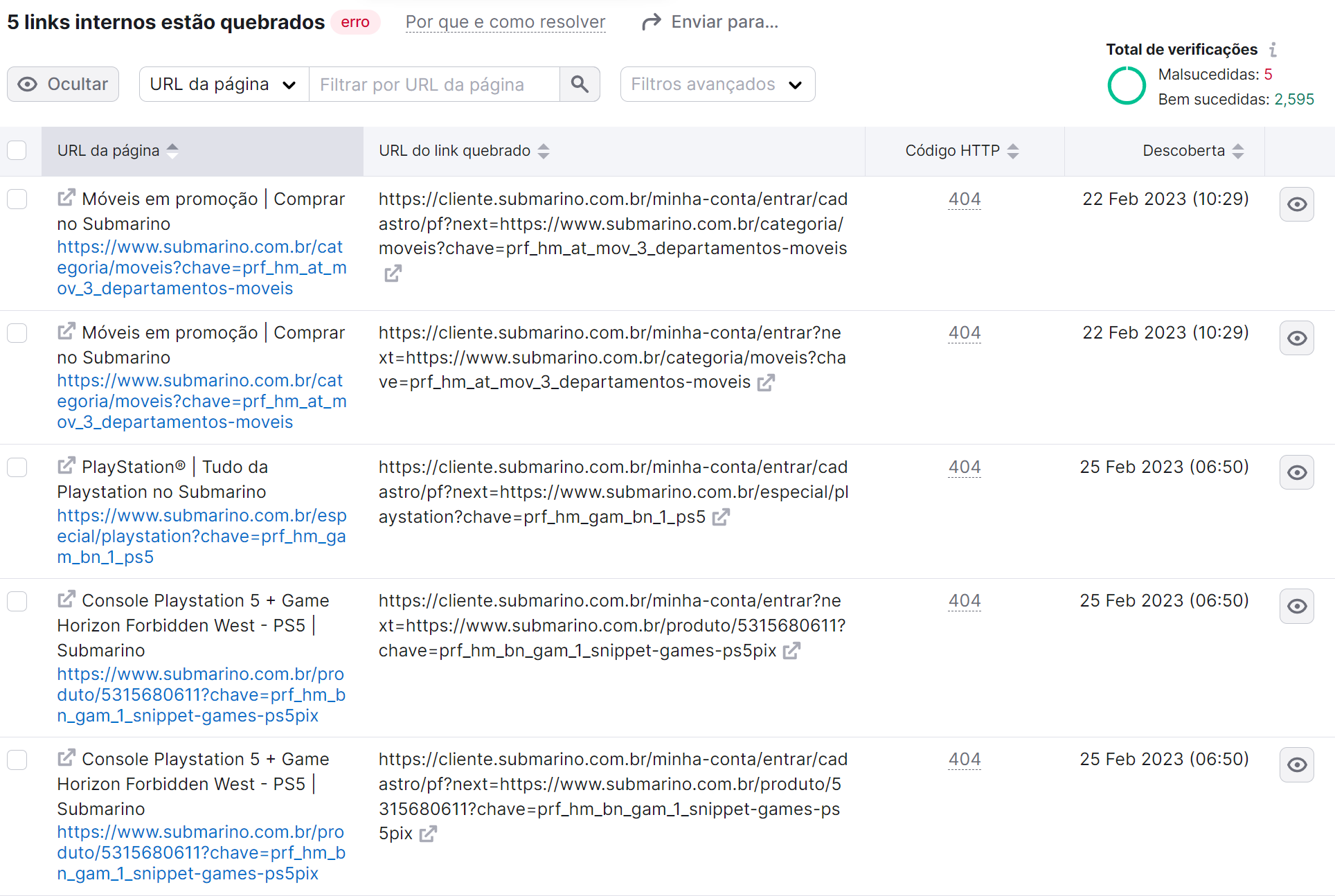Click into Filtrar por URL da página field
The height and width of the screenshot is (896, 1335).
point(434,84)
